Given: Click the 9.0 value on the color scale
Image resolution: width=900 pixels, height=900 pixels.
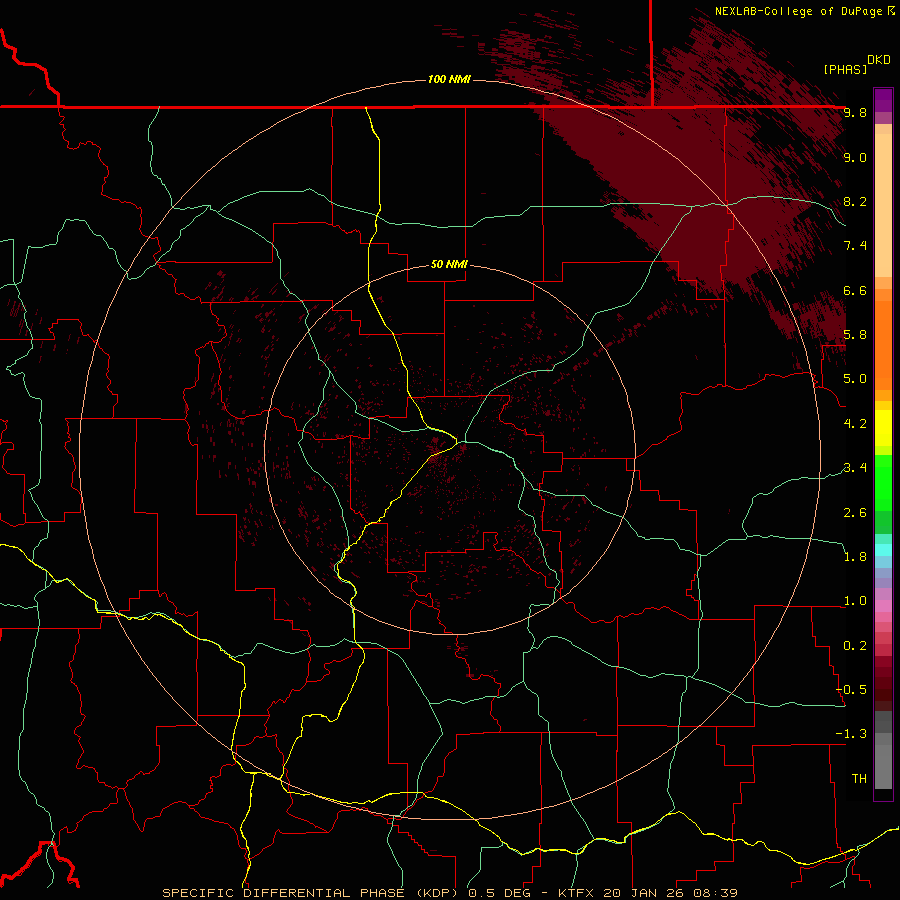Looking at the screenshot, I should click(x=855, y=157).
